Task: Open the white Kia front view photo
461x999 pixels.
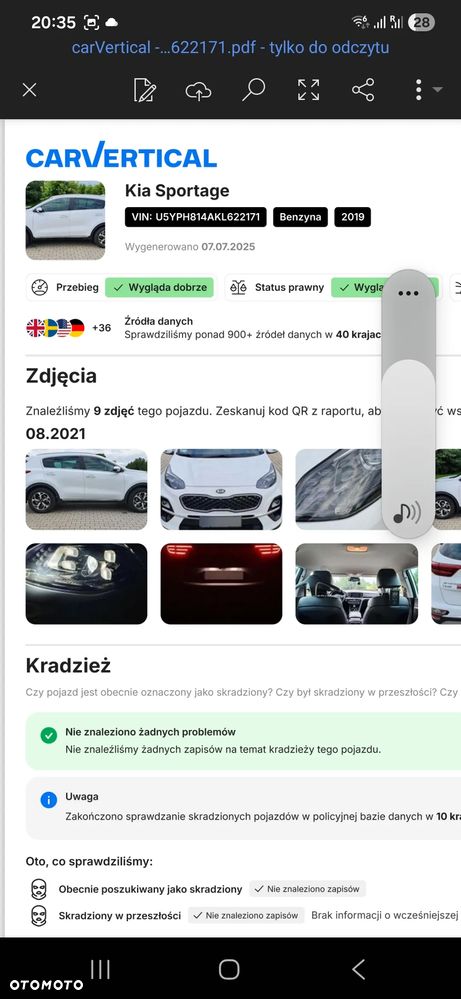Action: [x=221, y=489]
